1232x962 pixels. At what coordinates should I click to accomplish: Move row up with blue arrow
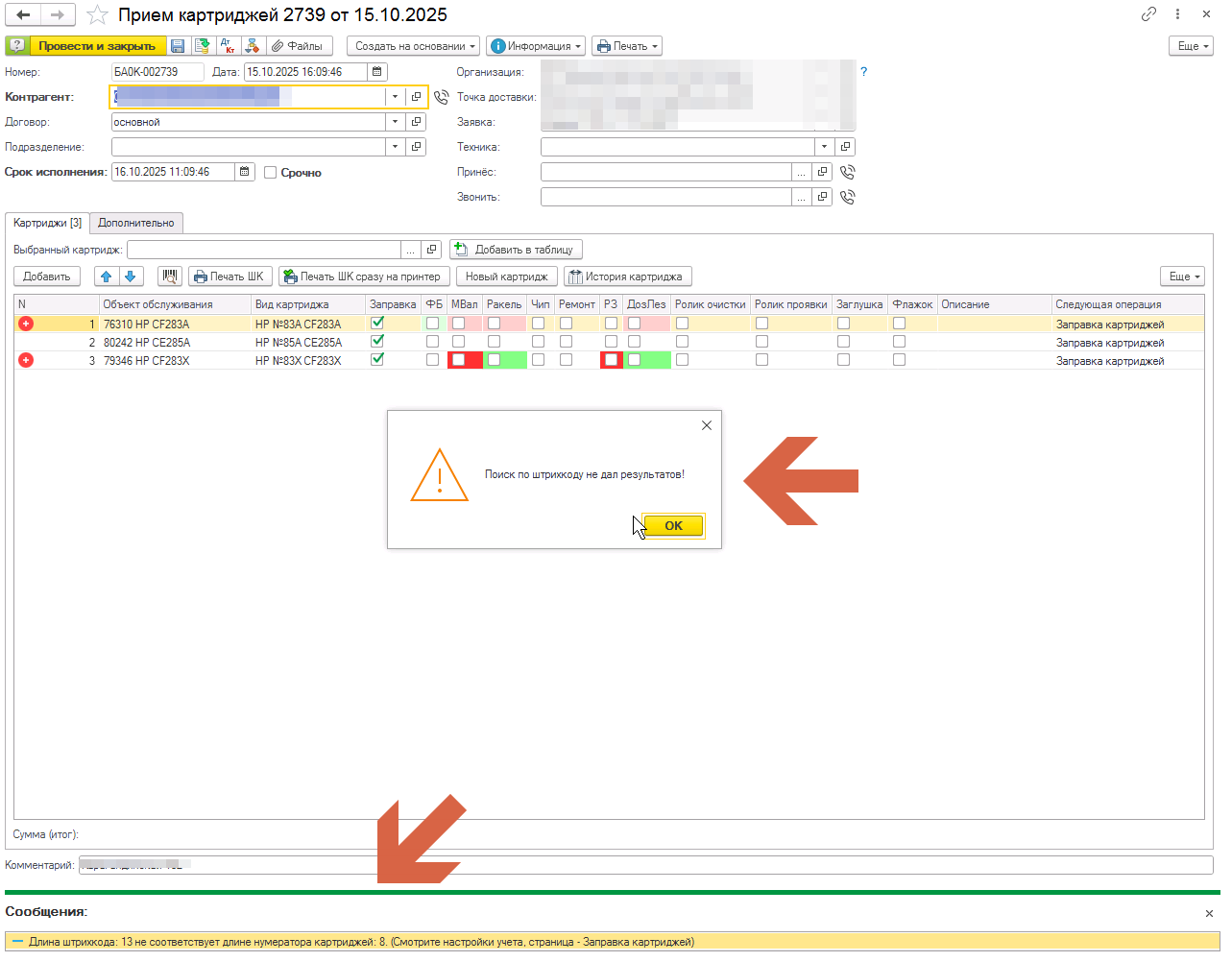[107, 277]
